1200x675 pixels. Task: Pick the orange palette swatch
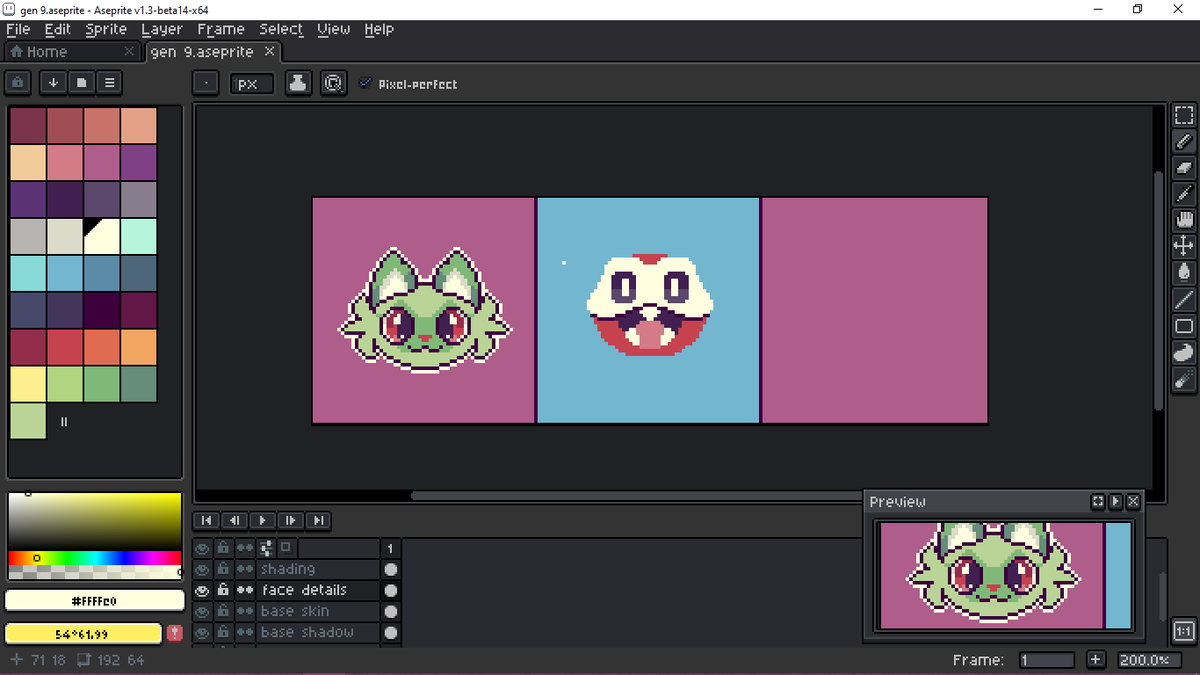point(139,347)
